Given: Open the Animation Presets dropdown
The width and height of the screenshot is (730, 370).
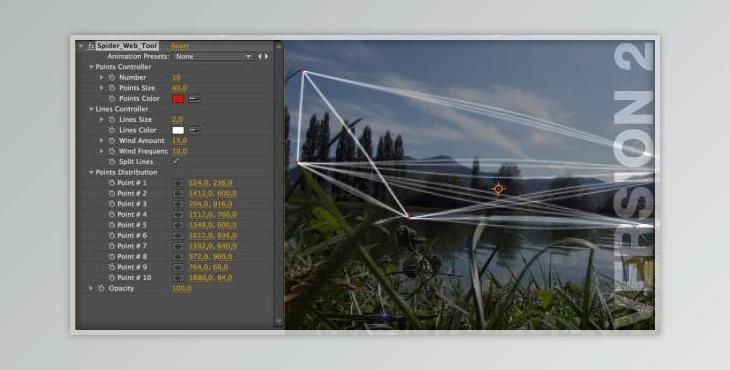Looking at the screenshot, I should point(213,56).
